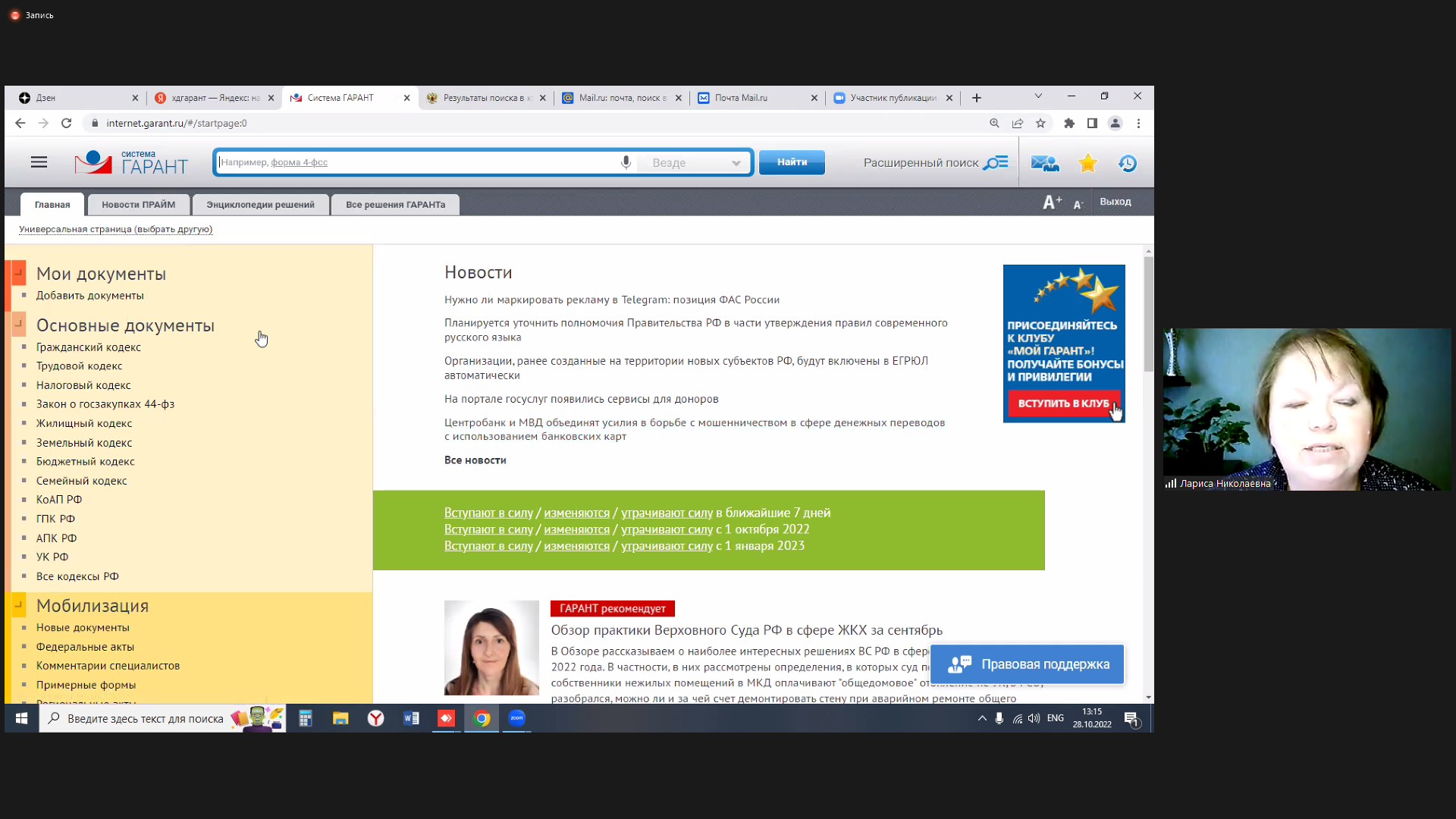Open АПК РФ document
The image size is (1456, 819).
tap(56, 538)
